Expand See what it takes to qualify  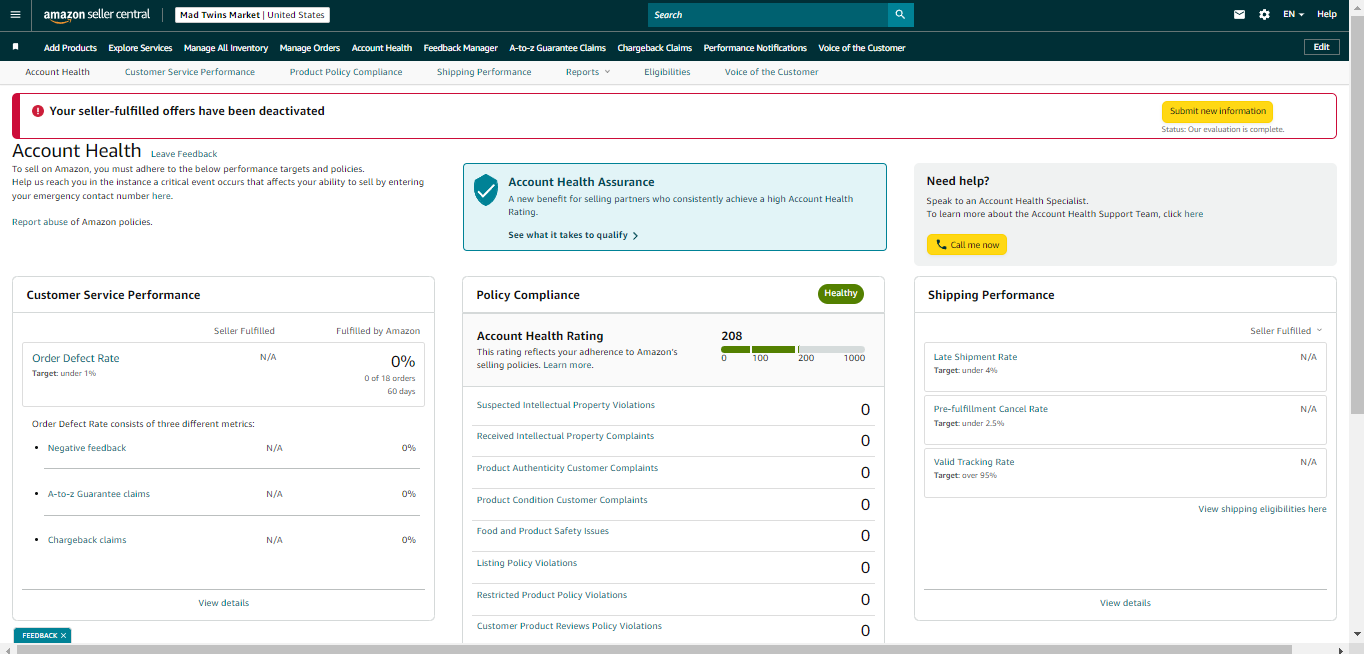(573, 235)
